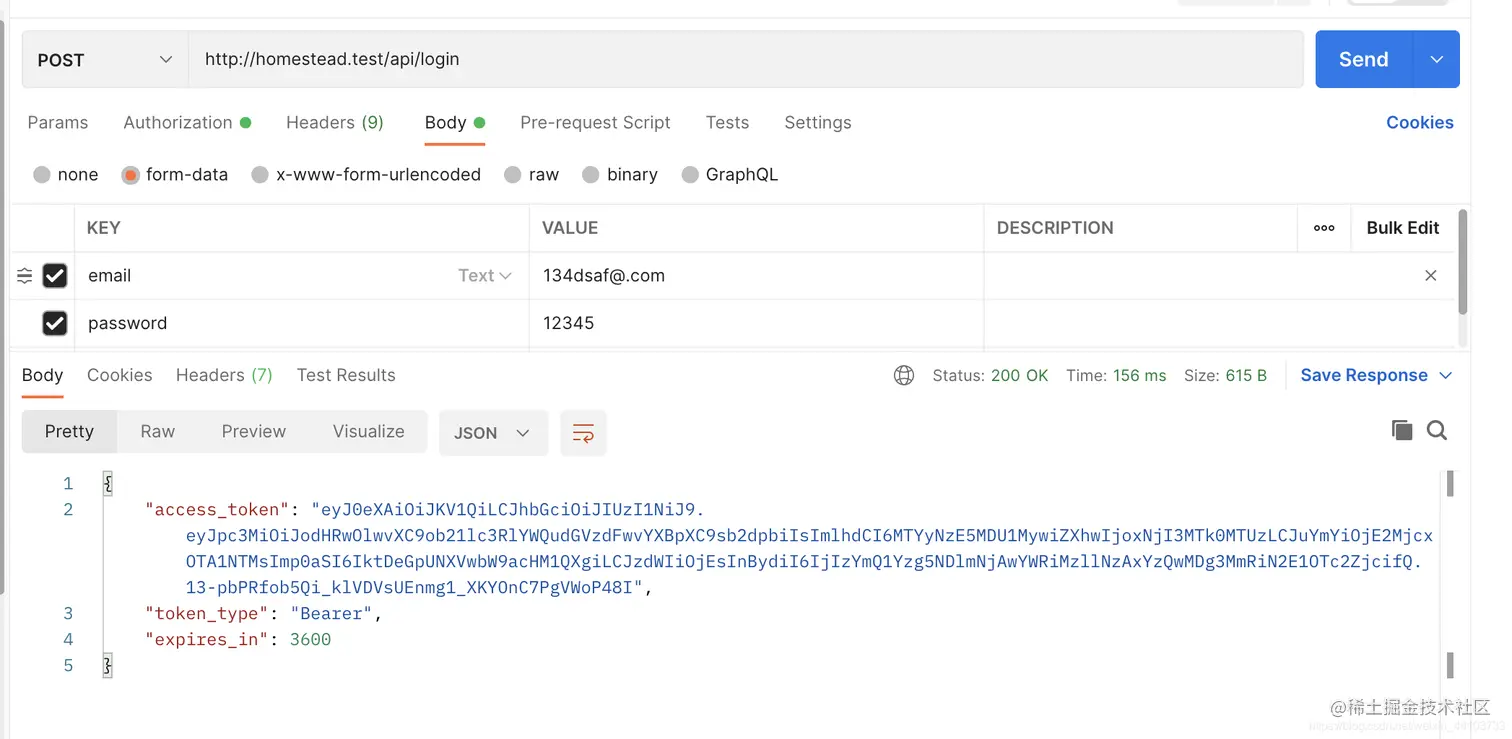Viewport: 1512px width, 739px height.
Task: Click the password key field
Action: click(x=301, y=323)
